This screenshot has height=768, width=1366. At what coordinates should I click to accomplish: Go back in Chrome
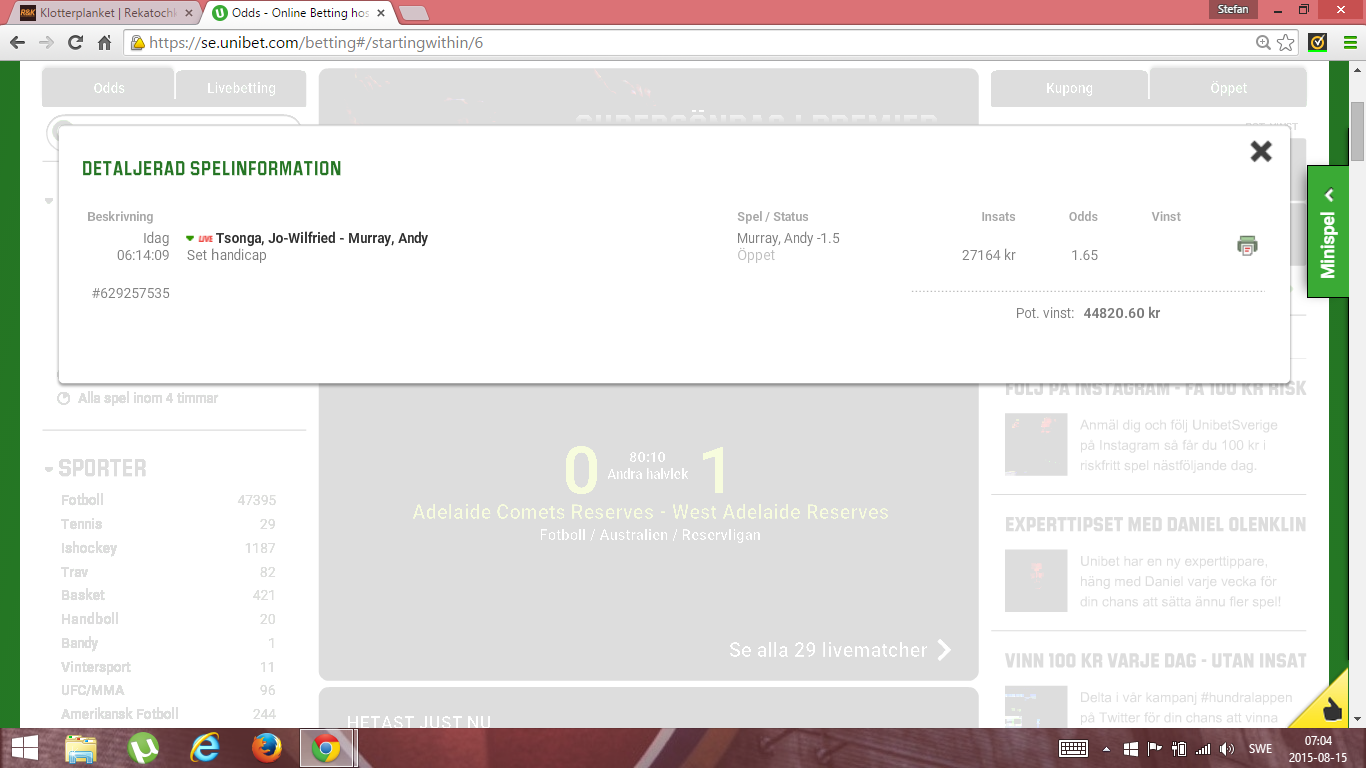[17, 43]
